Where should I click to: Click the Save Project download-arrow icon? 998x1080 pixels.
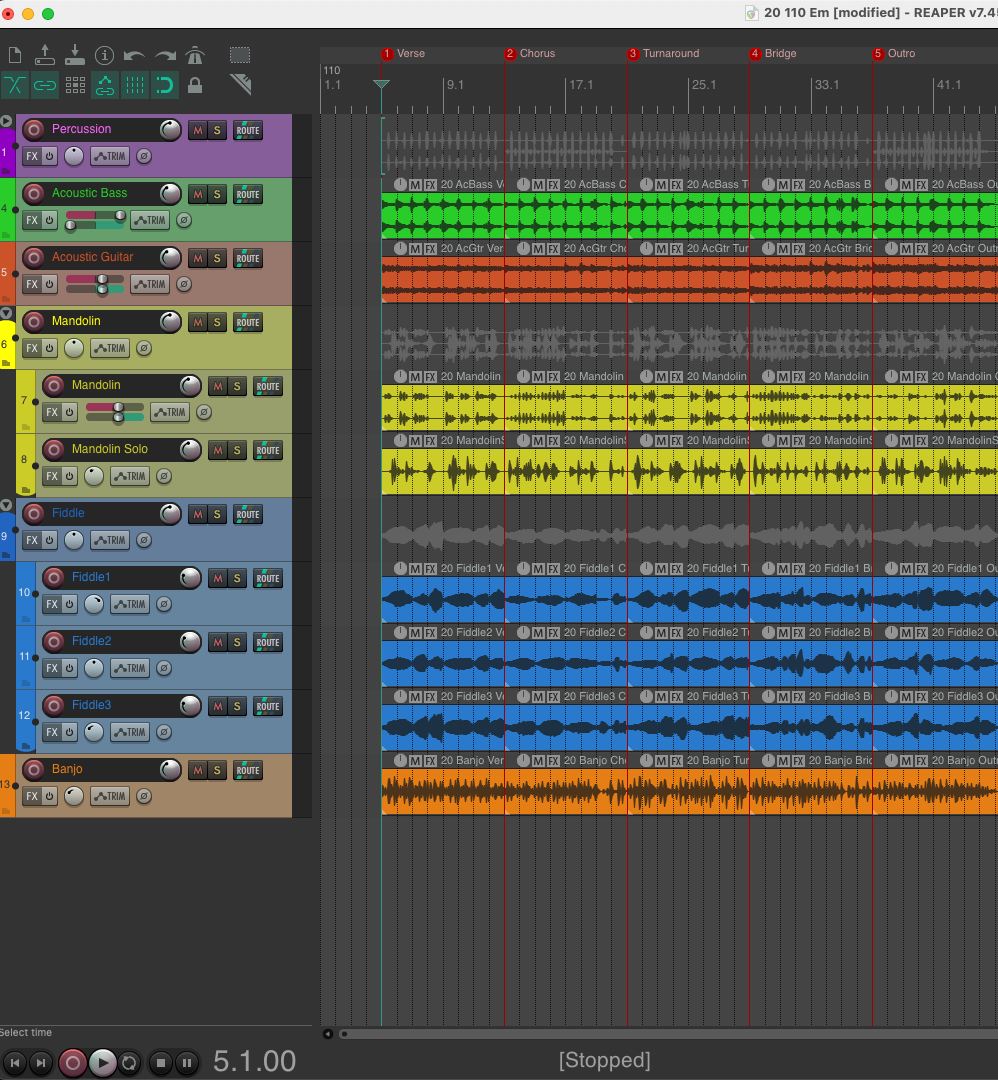point(74,55)
